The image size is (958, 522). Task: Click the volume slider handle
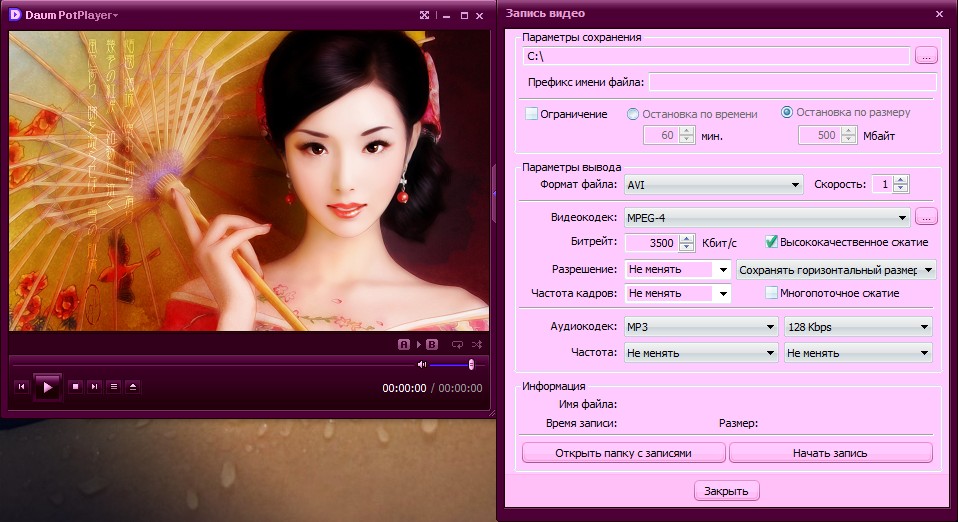(x=470, y=364)
